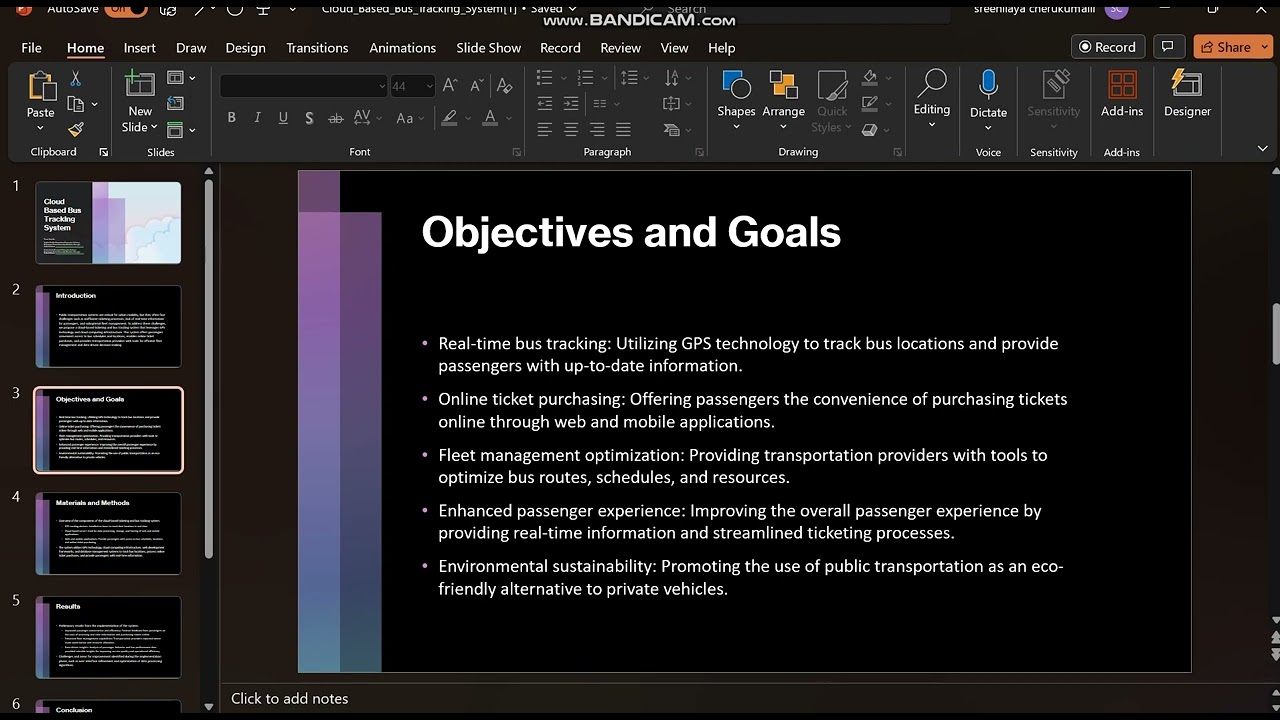Image resolution: width=1280 pixels, height=720 pixels.
Task: Open the Font dialog launcher
Action: pos(517,152)
